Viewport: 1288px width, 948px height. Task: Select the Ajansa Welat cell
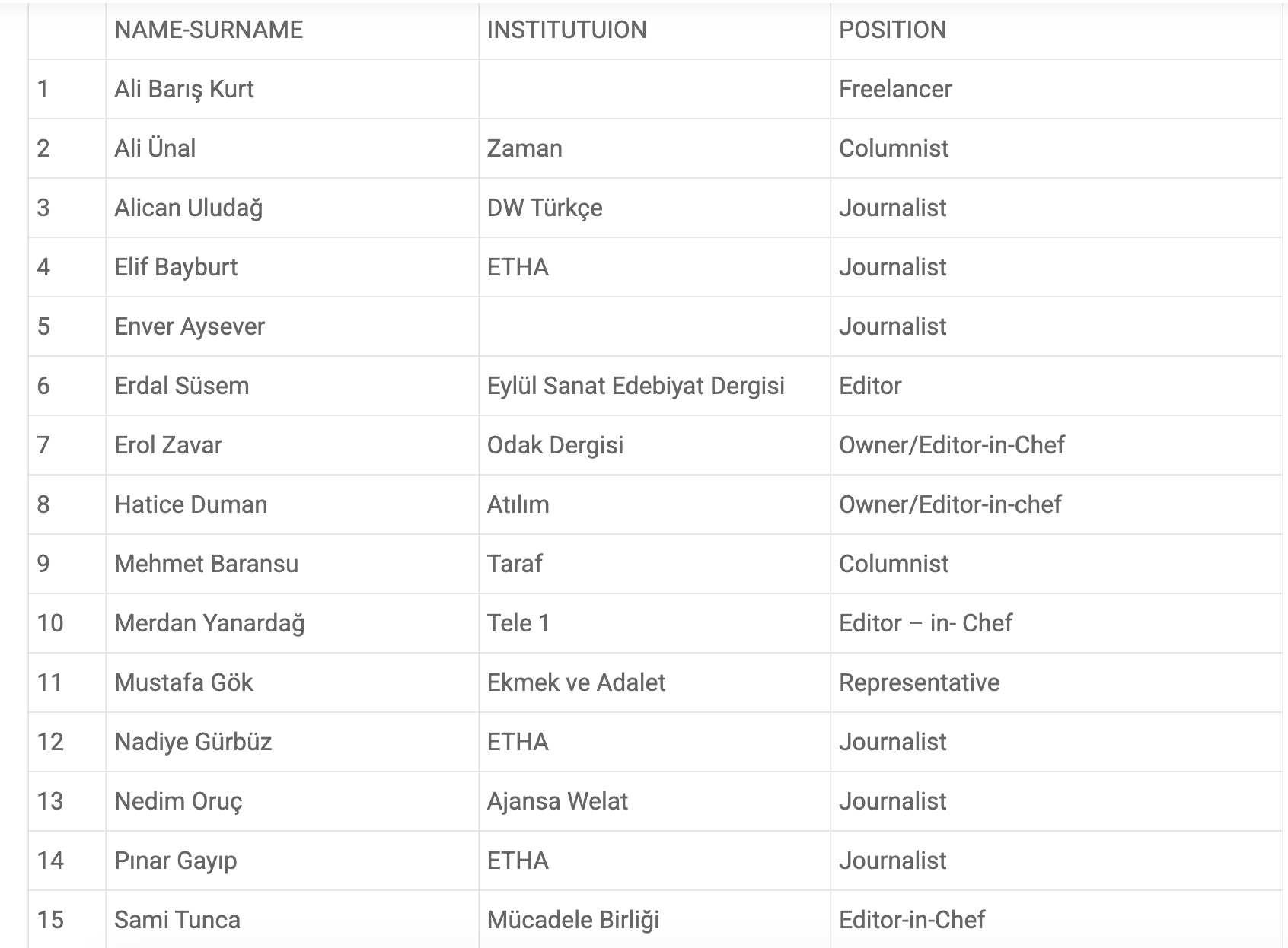click(557, 801)
